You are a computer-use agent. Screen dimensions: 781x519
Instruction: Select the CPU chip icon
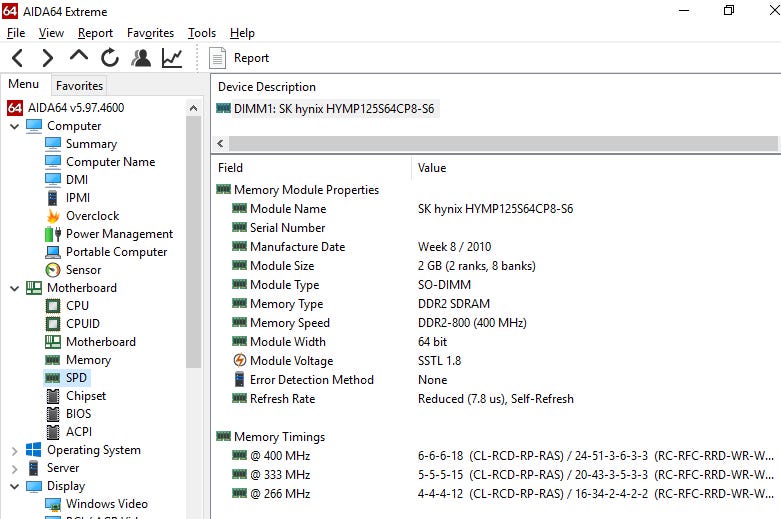pos(53,306)
